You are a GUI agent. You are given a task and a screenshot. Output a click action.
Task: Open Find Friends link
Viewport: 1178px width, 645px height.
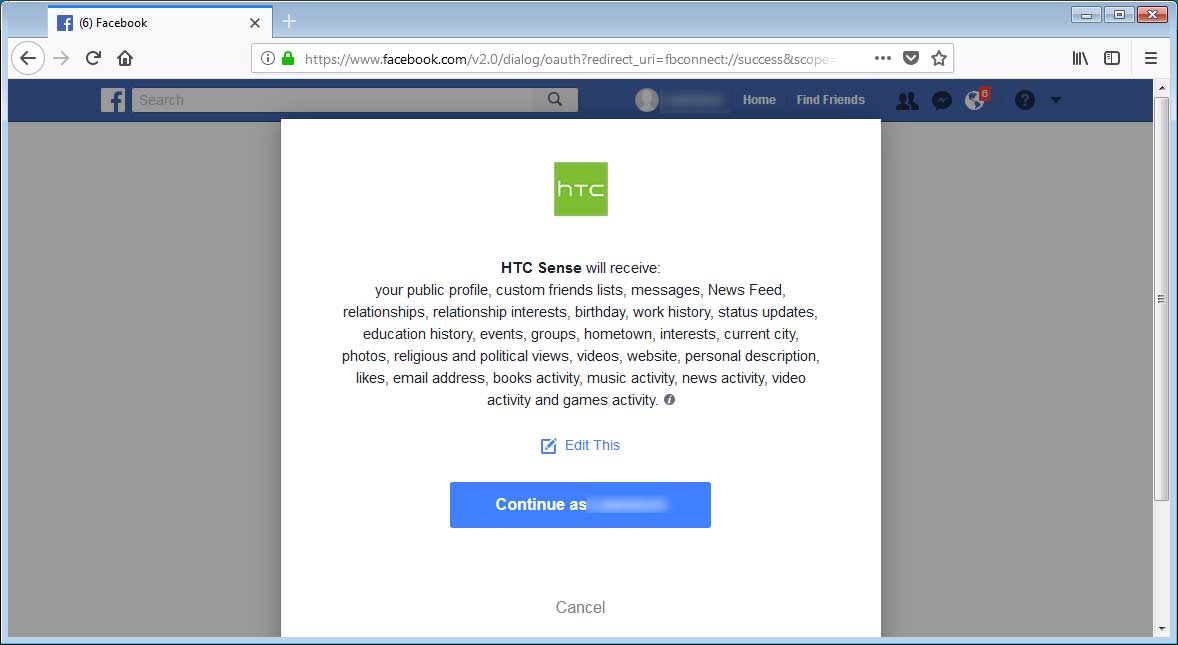pyautogui.click(x=830, y=100)
